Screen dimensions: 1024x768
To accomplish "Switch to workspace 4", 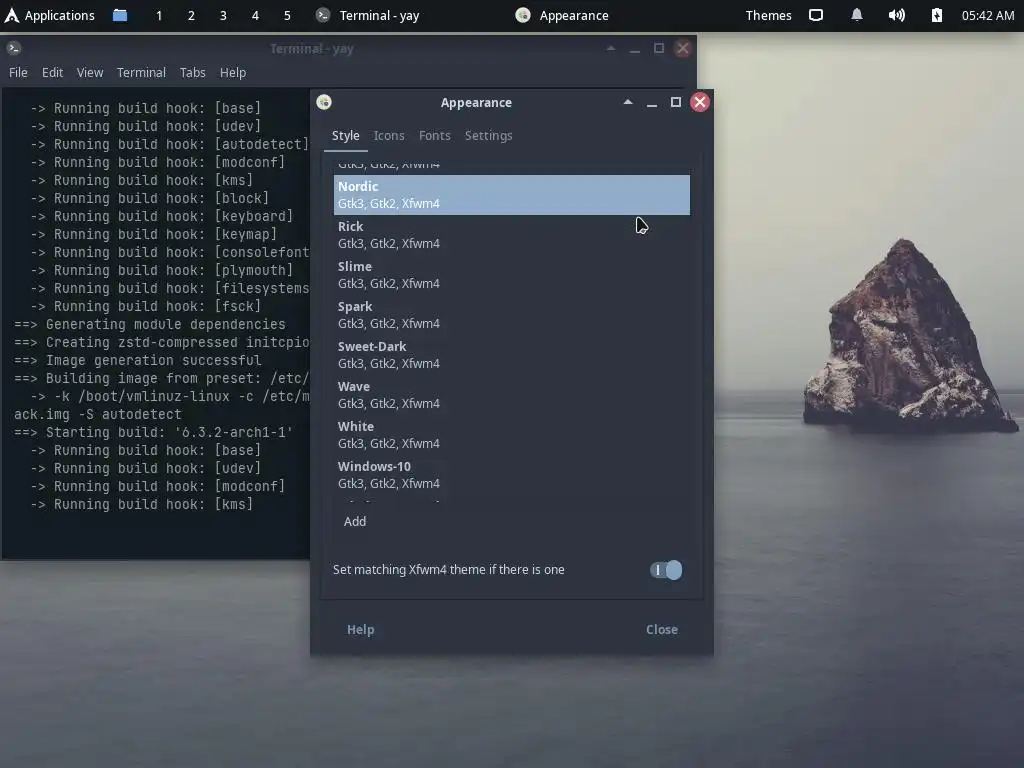I will tap(255, 15).
